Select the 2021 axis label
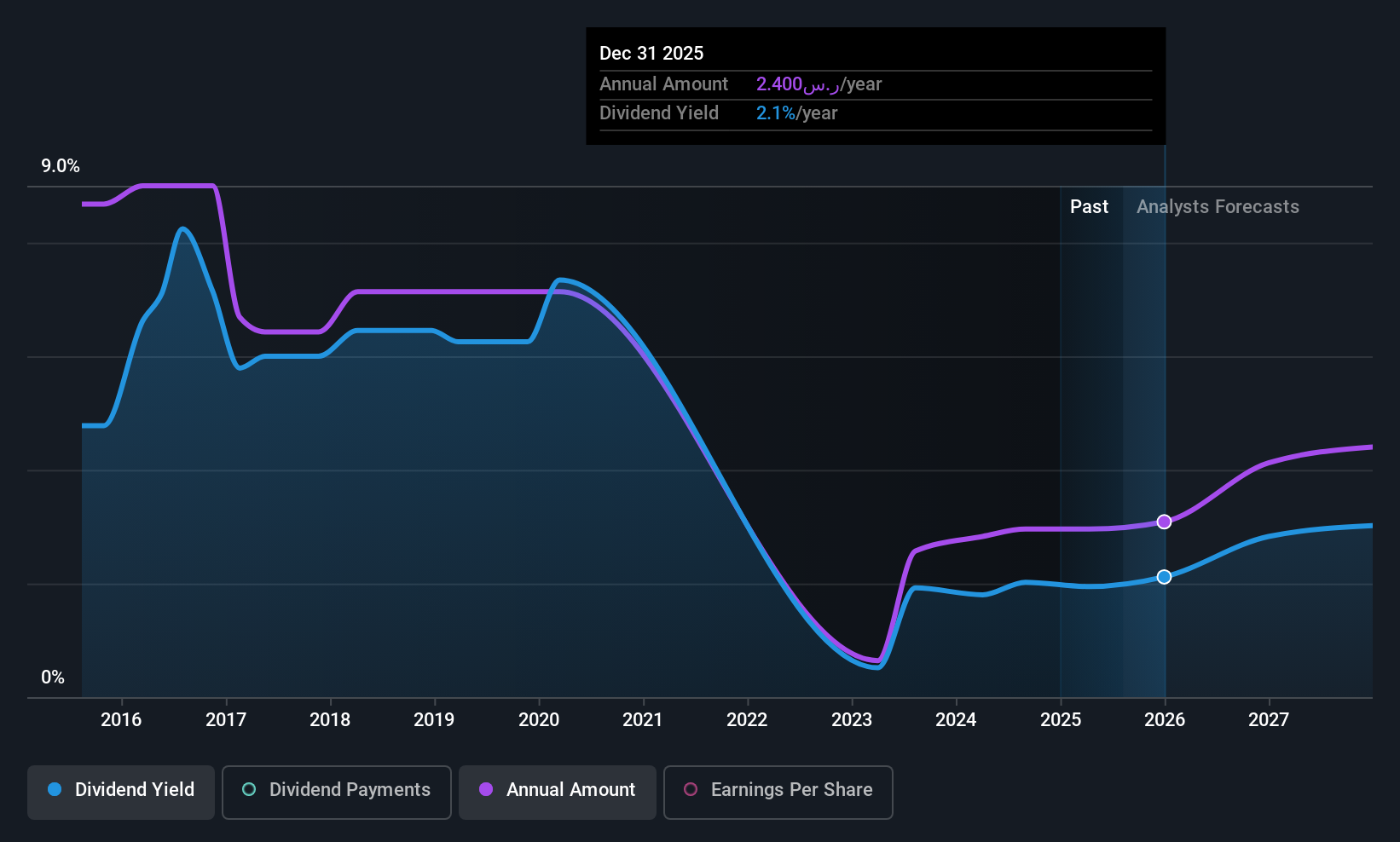The height and width of the screenshot is (842, 1400). tap(643, 720)
